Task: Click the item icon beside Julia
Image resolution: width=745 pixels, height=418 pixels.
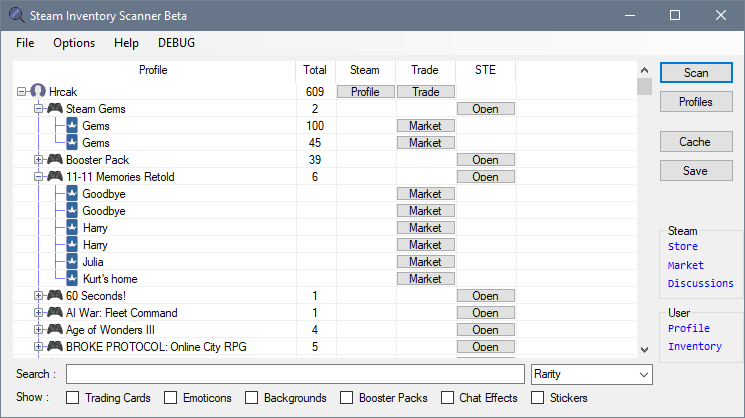Action: click(x=72, y=261)
